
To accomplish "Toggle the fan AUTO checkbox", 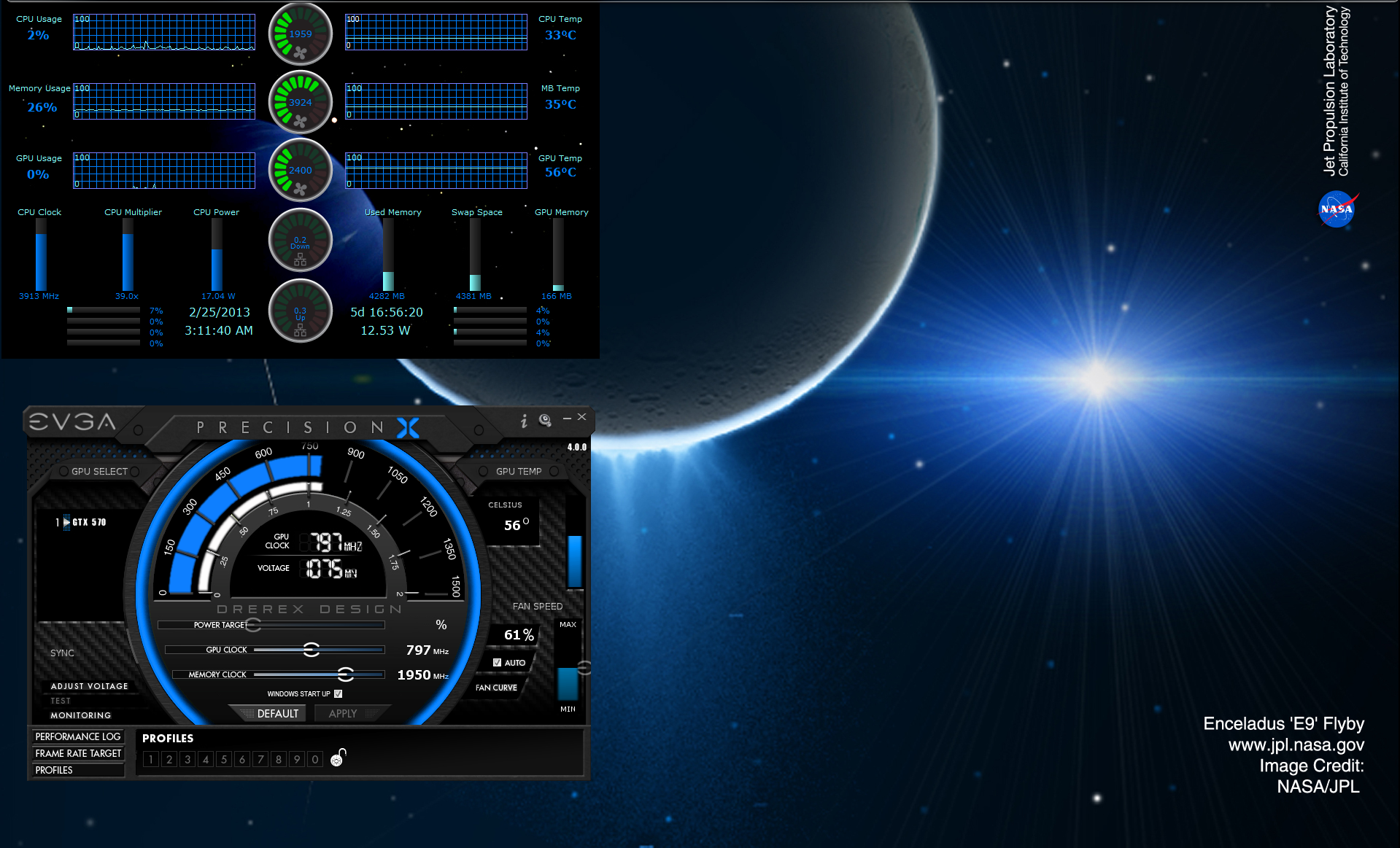I will (497, 663).
